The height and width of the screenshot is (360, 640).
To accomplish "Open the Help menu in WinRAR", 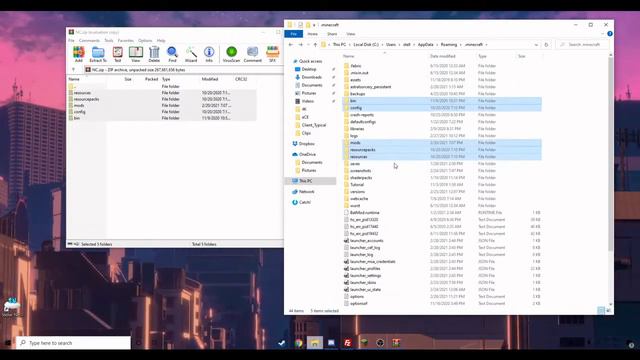I will click(161, 40).
